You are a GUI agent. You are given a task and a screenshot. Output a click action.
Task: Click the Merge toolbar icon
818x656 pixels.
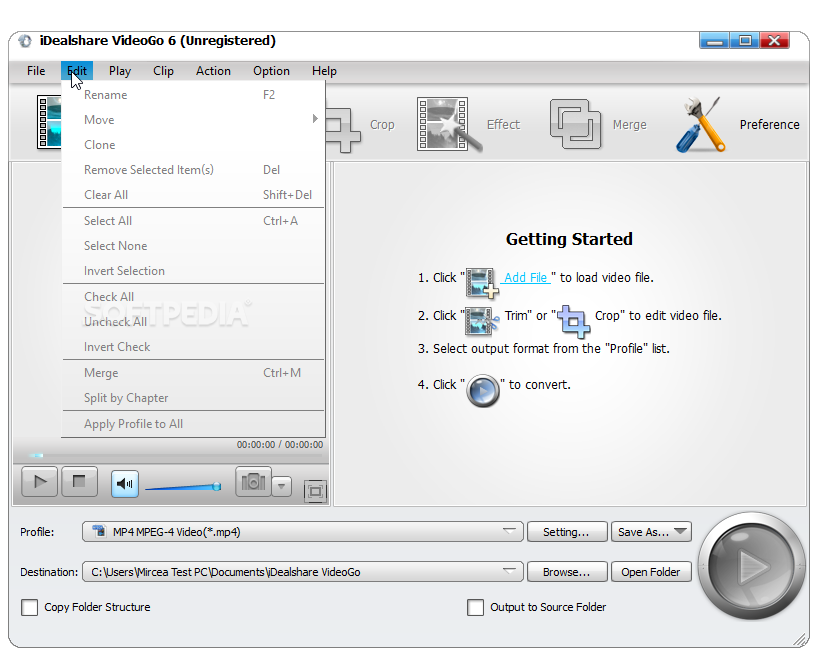tap(575, 124)
